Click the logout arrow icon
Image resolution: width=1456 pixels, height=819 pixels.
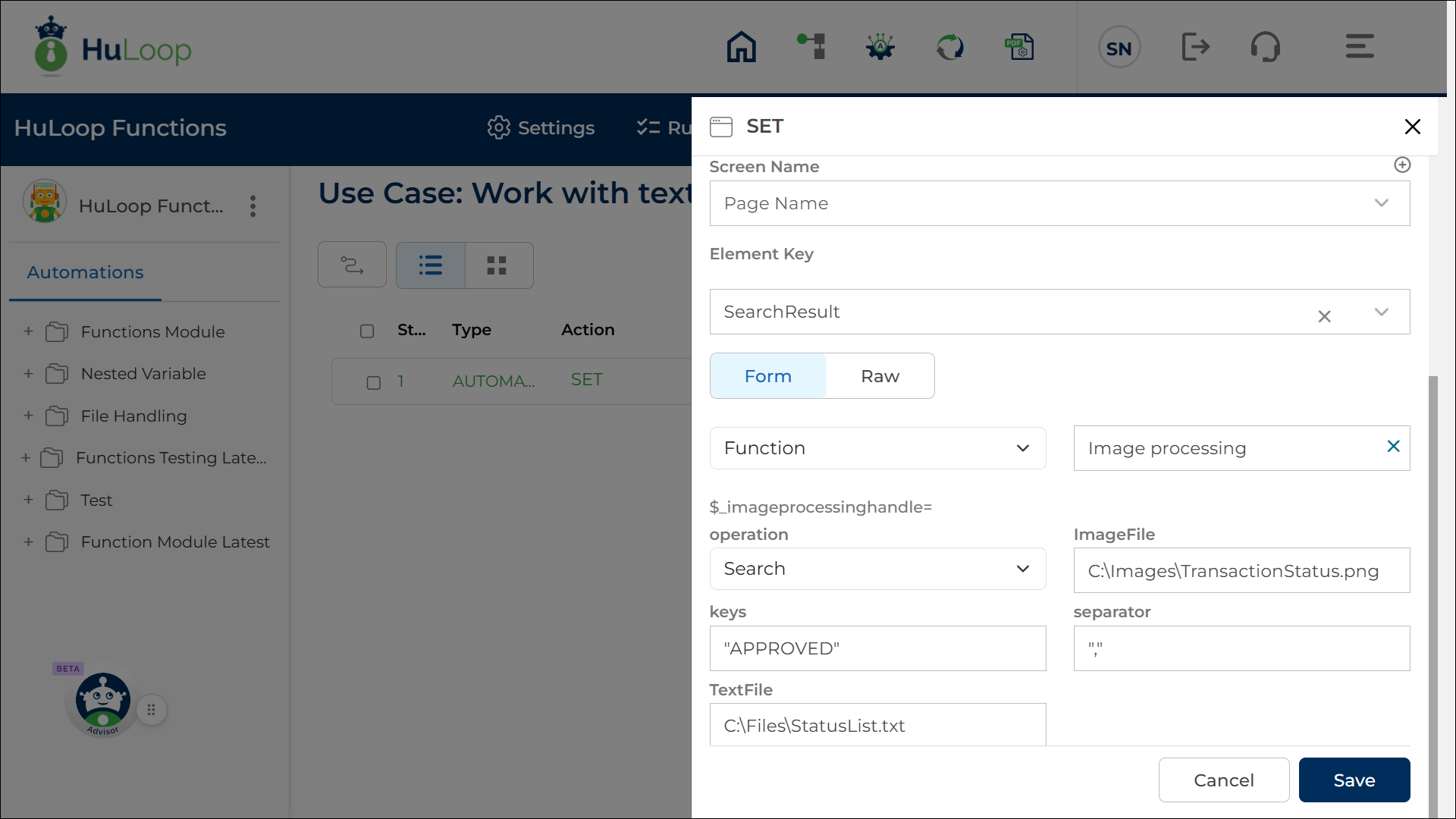point(1195,47)
